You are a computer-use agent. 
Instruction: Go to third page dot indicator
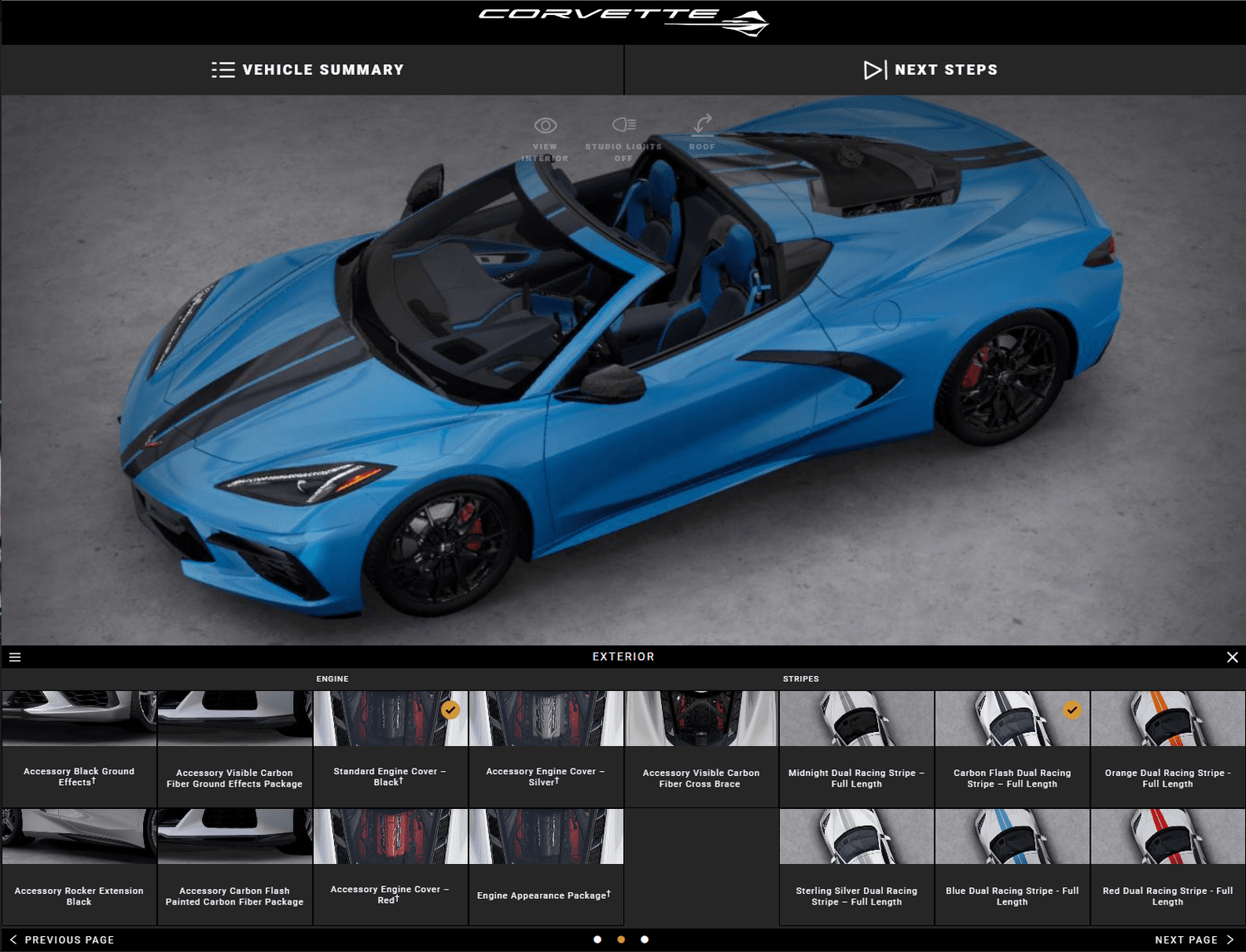coord(645,940)
